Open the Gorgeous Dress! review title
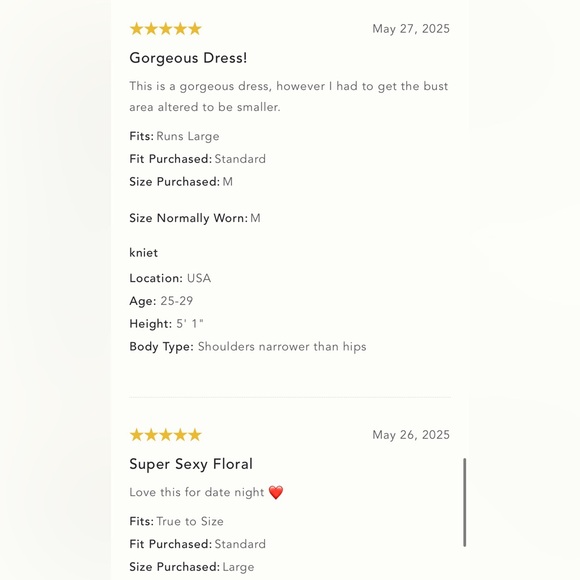The image size is (580, 580). click(188, 58)
